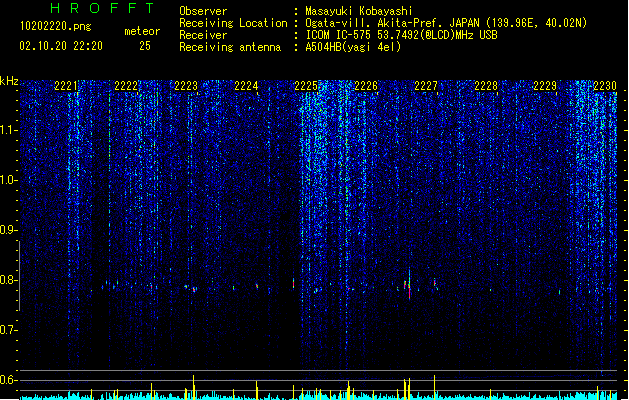Select the filename 10202220.png
629x400 pixels.
[56, 26]
